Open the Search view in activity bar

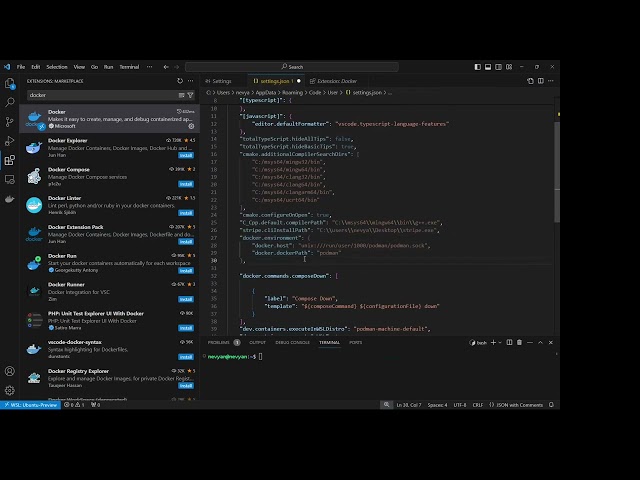(x=10, y=102)
